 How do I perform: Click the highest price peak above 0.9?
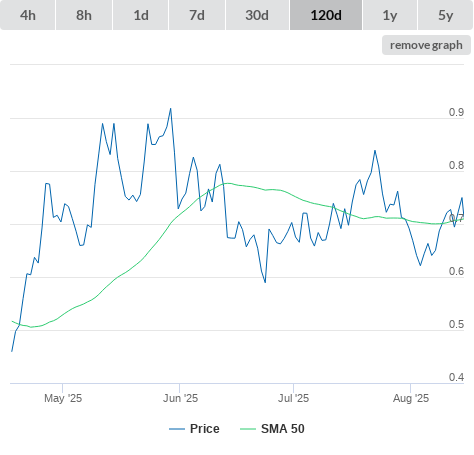click(x=171, y=109)
